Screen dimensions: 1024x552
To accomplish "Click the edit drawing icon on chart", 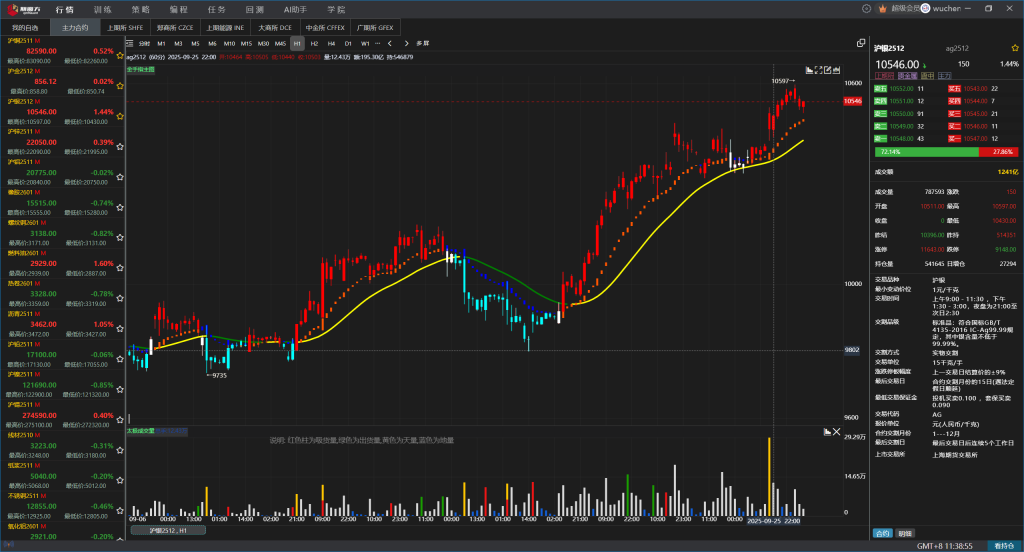I will point(827,70).
